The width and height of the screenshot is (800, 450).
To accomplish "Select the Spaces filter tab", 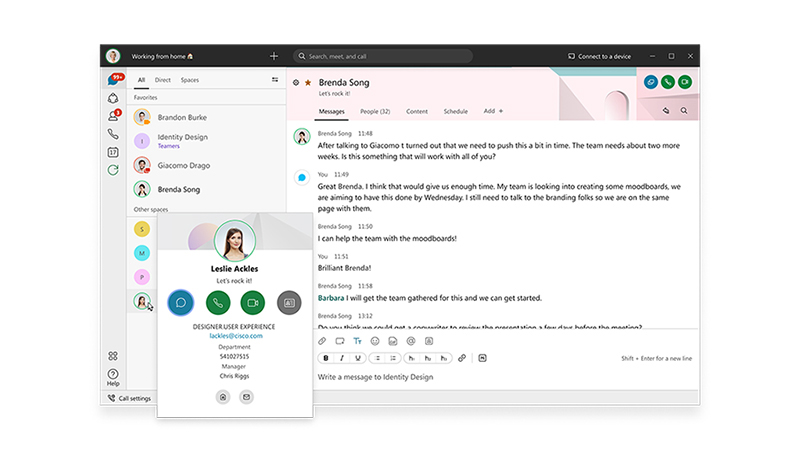I will coord(190,80).
